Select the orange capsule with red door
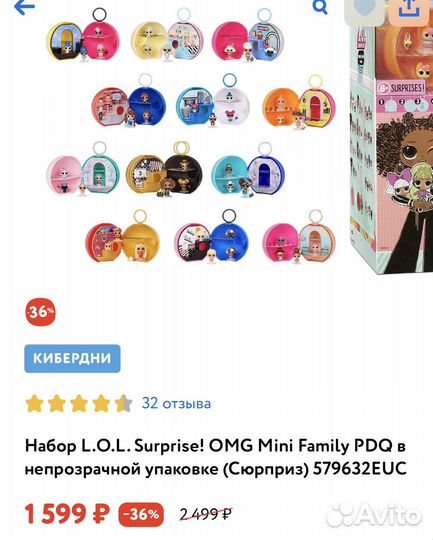The height and width of the screenshot is (540, 433). click(299, 103)
